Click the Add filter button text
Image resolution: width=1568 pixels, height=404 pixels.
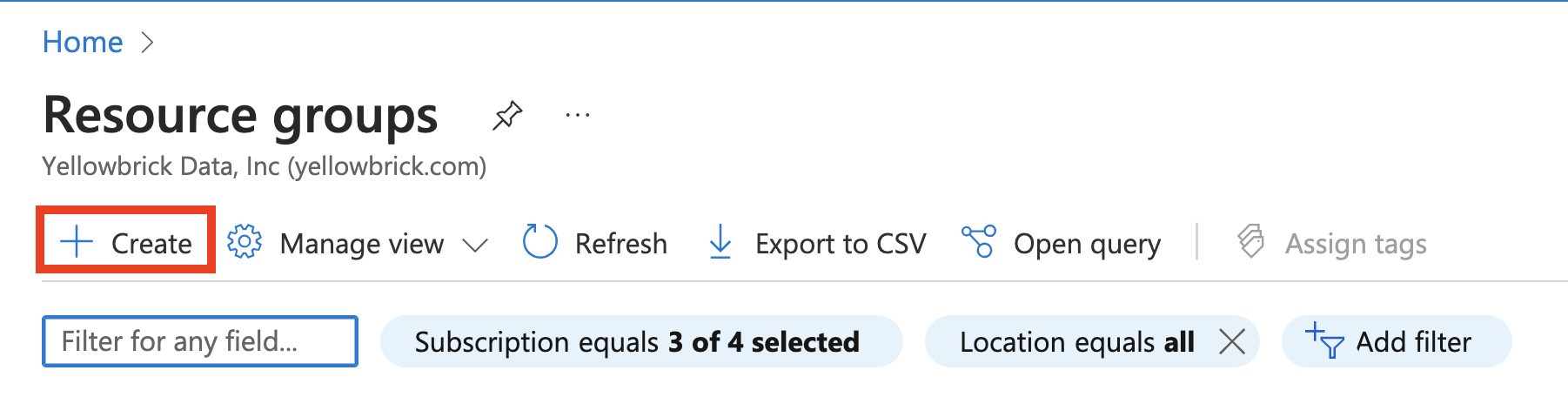tap(1414, 342)
